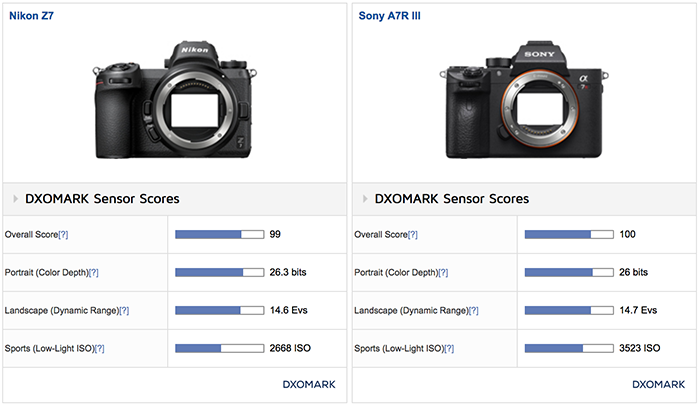Screen dimensions: 700x408
Task: Click Nikon Z7 'Overall Score' label
Action: (31, 235)
